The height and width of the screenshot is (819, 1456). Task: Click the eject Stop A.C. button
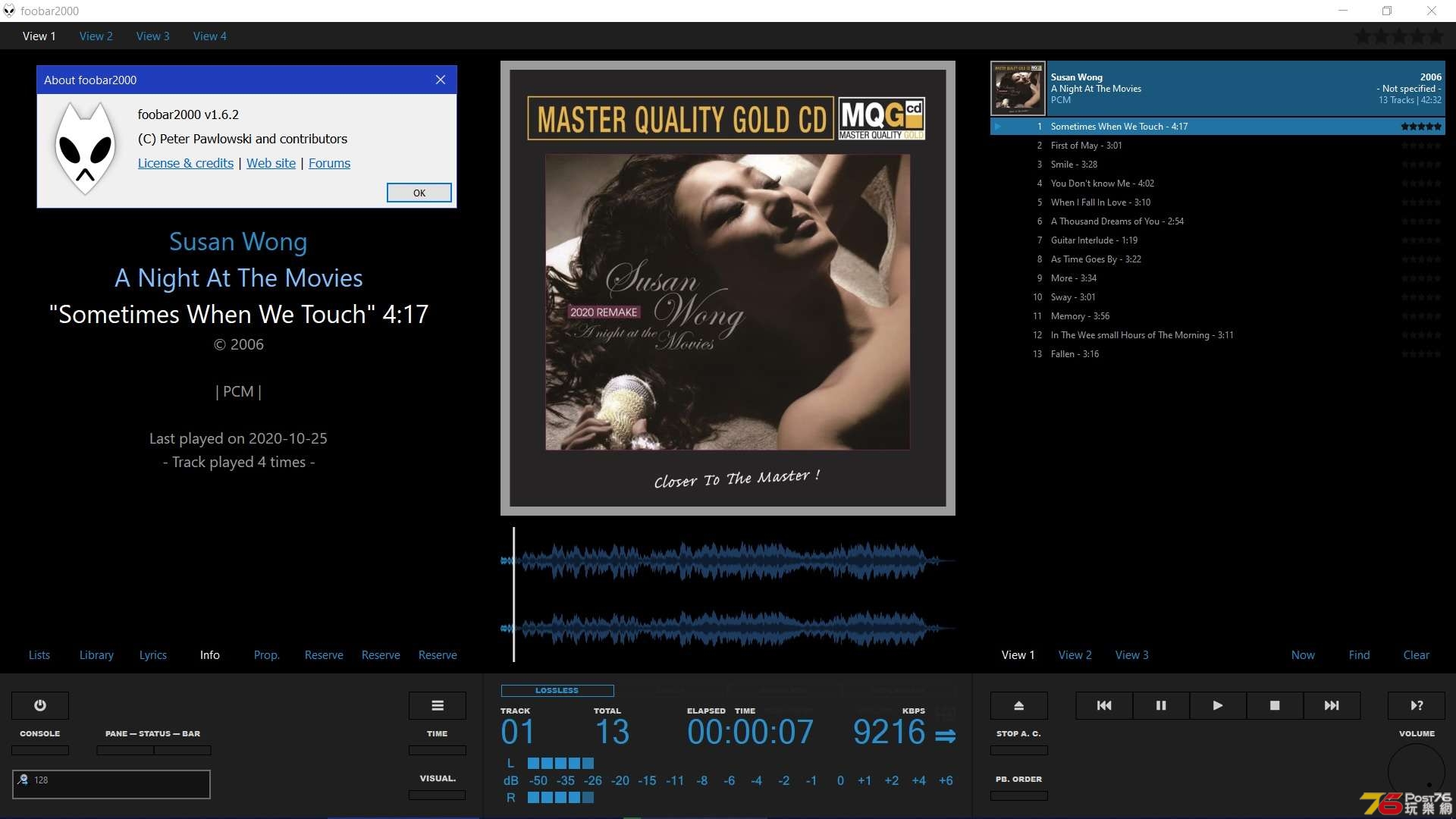[1019, 705]
